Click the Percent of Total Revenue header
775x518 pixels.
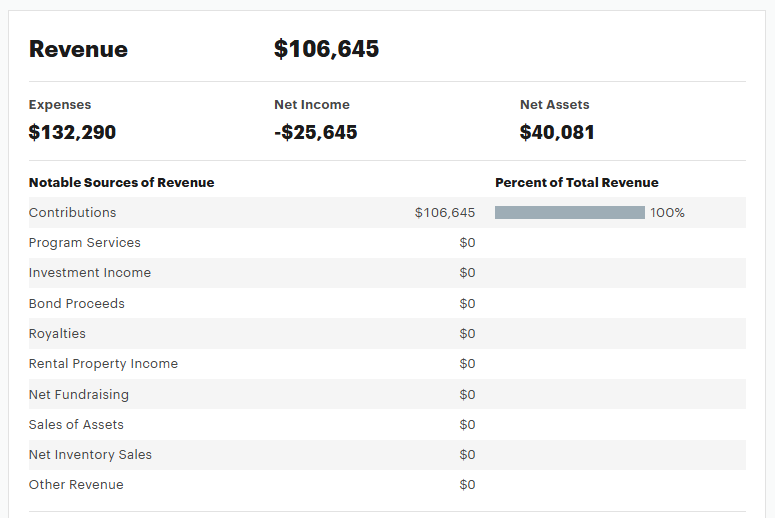tap(576, 183)
